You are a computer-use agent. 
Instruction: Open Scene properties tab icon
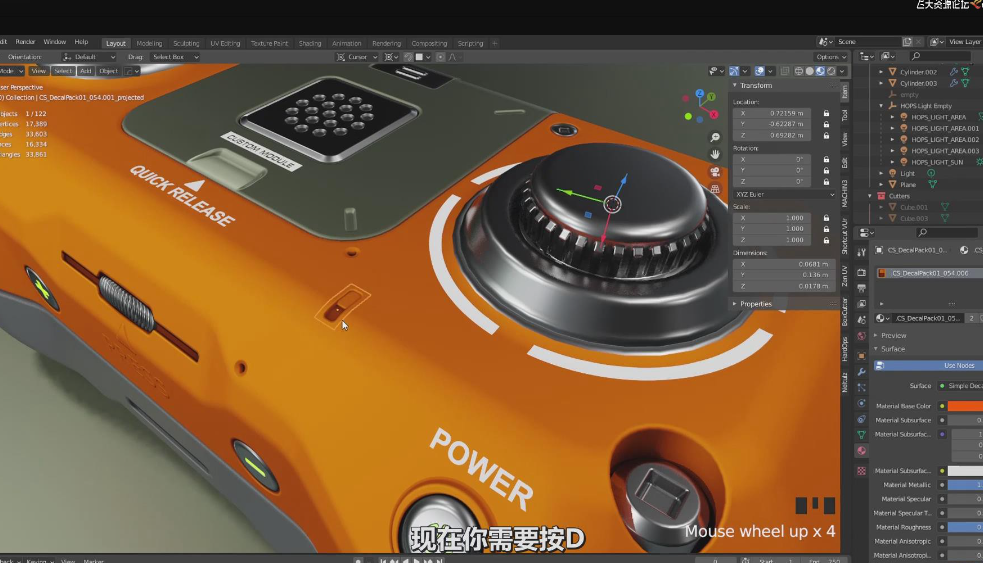point(861,320)
